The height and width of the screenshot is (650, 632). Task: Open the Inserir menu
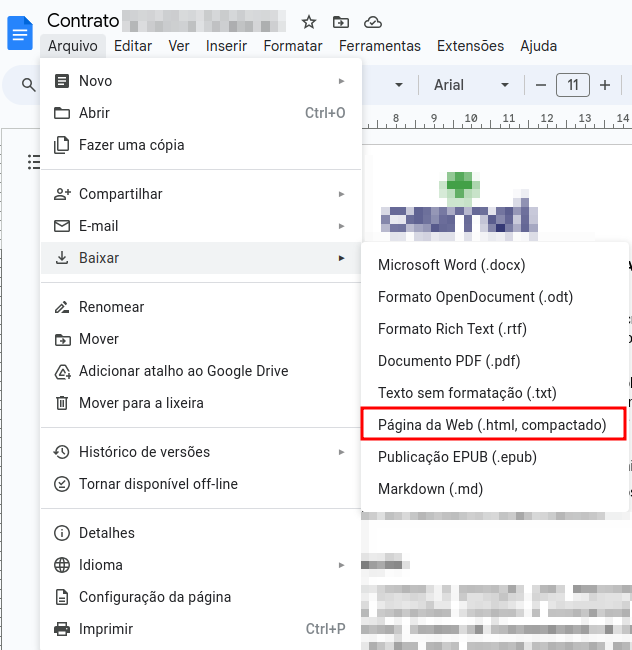[226, 46]
